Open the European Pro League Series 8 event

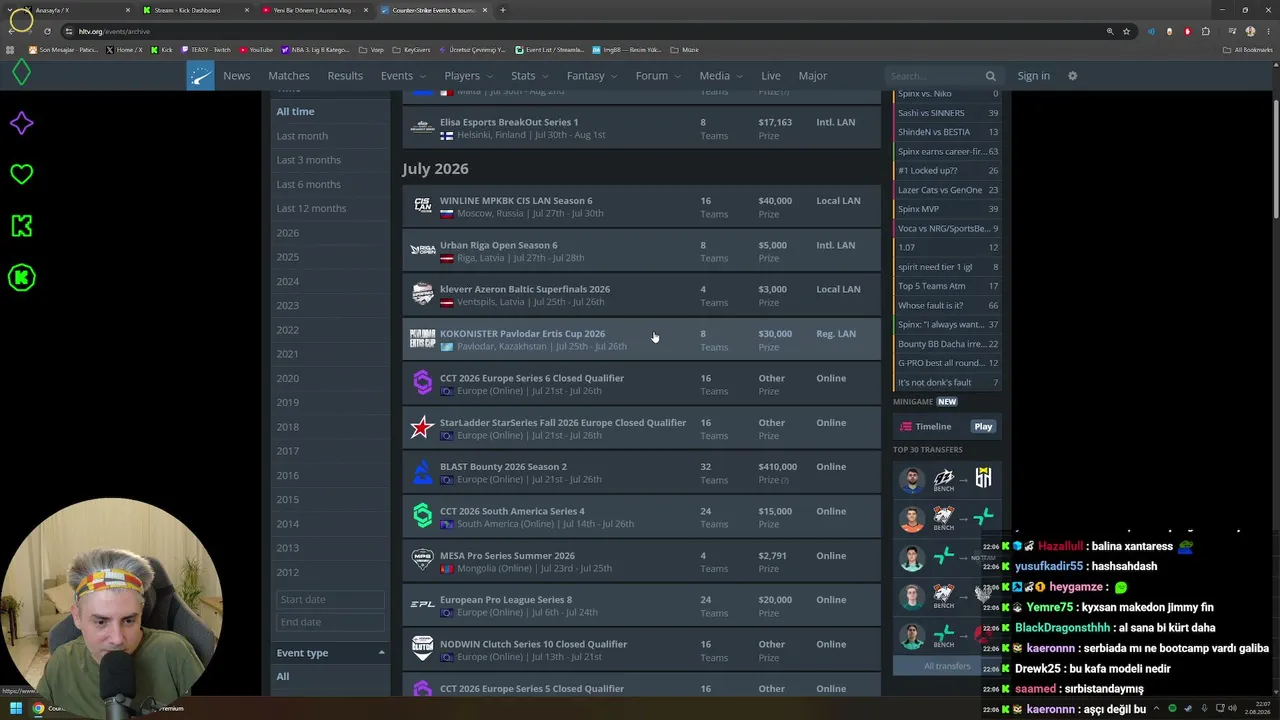point(506,600)
